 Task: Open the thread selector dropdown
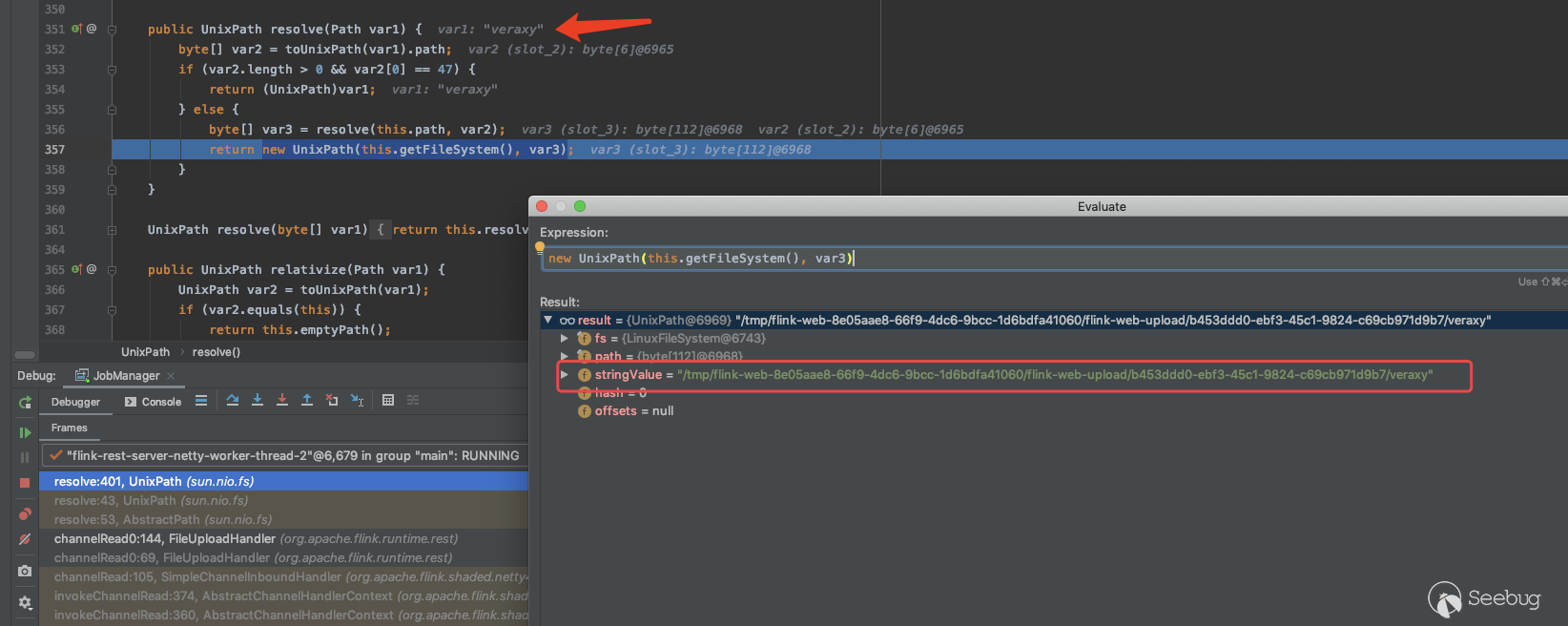click(x=284, y=456)
